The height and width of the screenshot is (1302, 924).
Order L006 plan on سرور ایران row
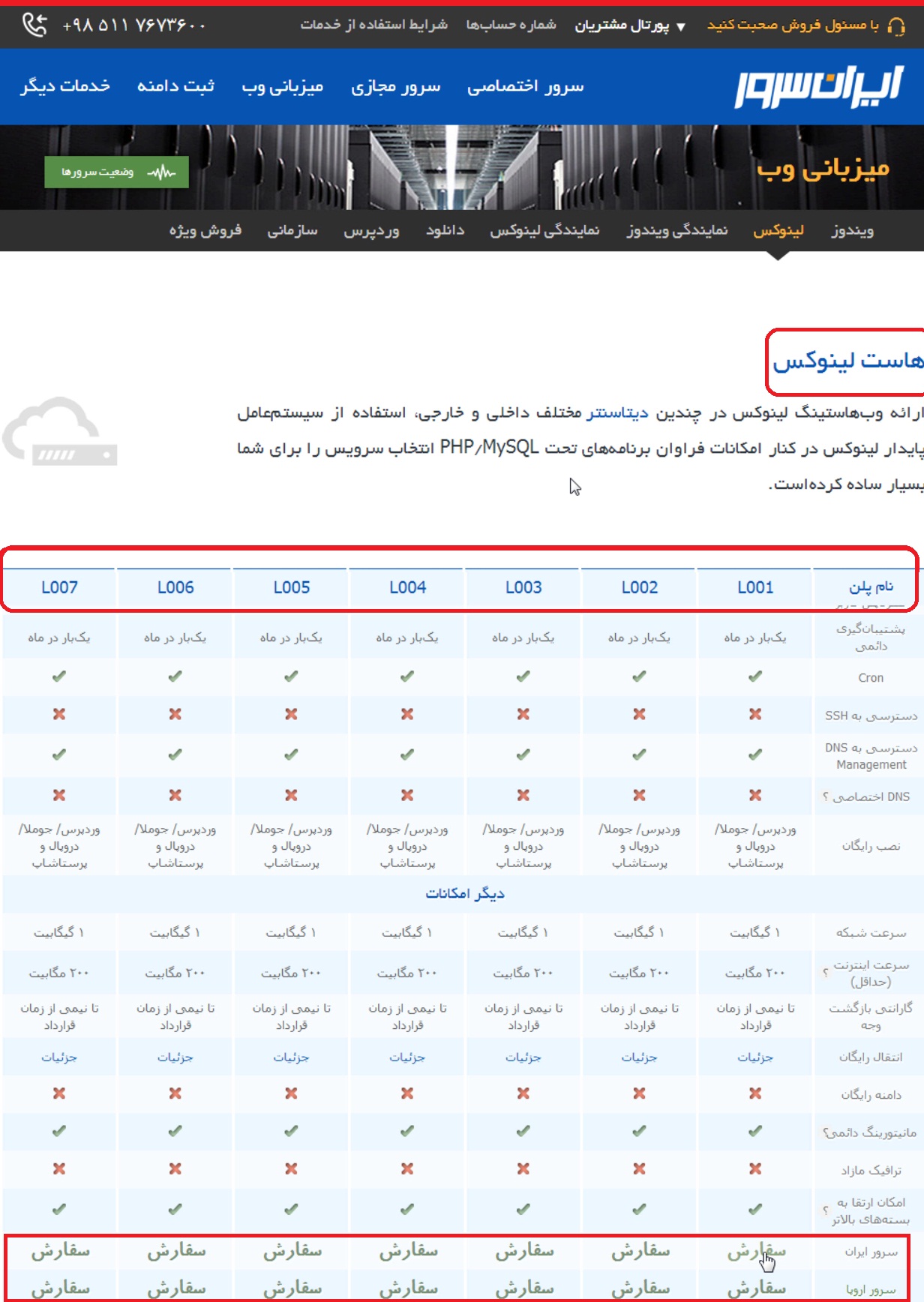point(176,1250)
